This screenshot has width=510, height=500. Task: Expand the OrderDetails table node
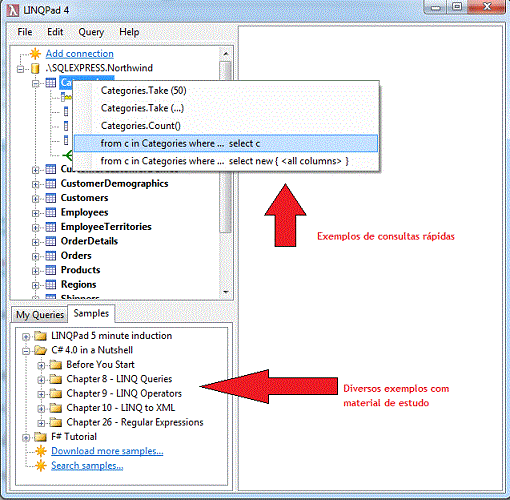click(x=35, y=242)
